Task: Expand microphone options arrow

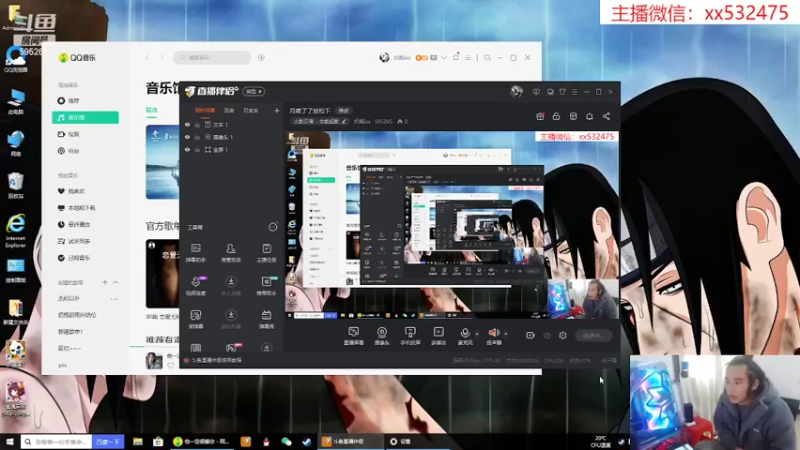Action: [477, 334]
